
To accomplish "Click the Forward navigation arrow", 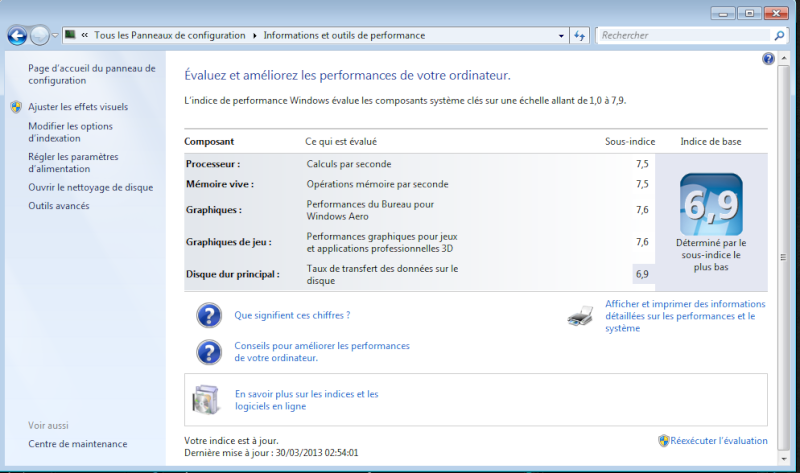I will pos(39,36).
